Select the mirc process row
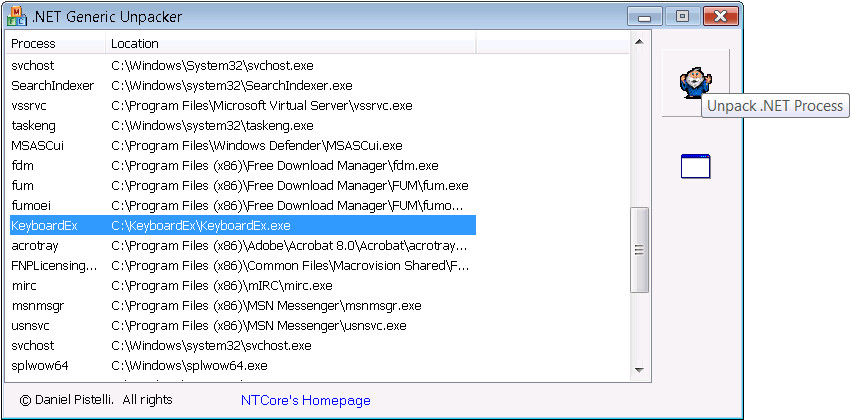 click(x=243, y=285)
